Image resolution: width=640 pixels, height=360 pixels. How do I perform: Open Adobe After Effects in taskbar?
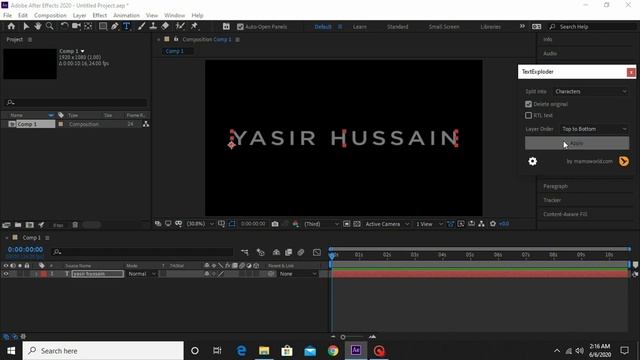(x=356, y=350)
